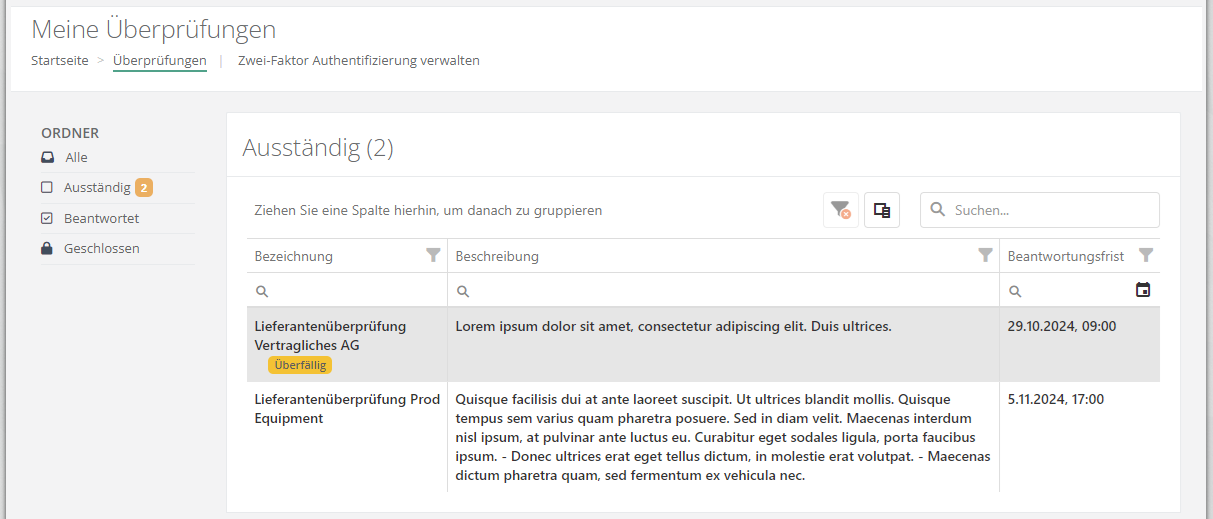
Task: Click the Bezeichnung column filter funnel
Action: click(x=433, y=256)
